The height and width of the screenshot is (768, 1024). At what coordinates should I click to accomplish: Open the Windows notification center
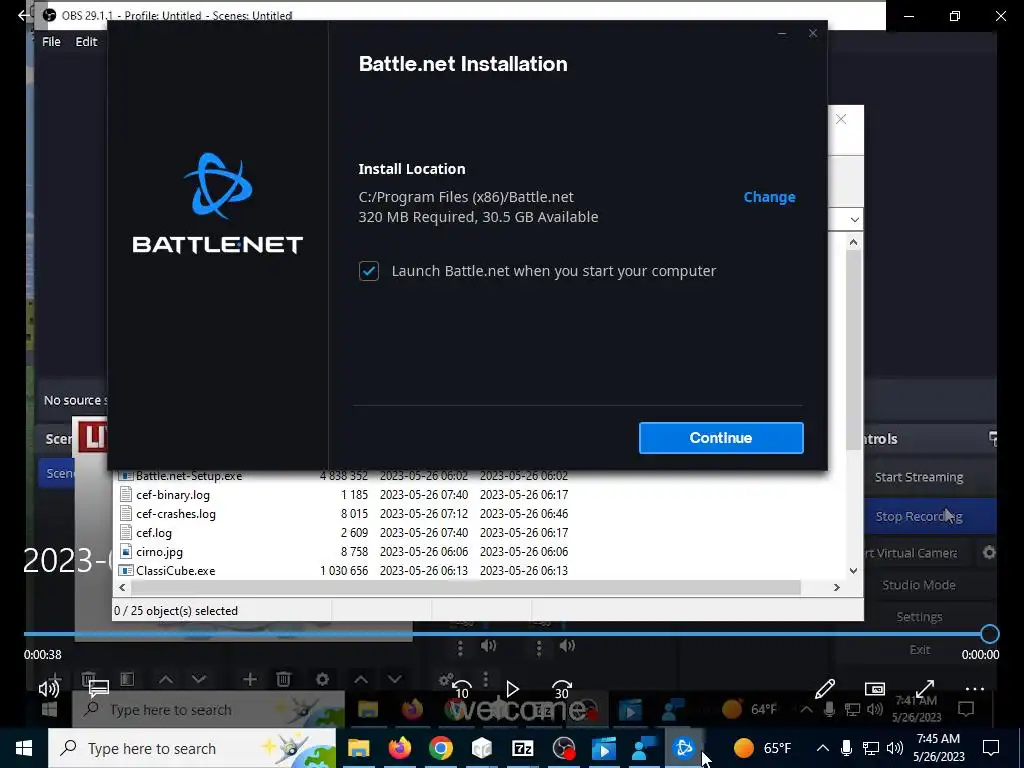pyautogui.click(x=991, y=748)
